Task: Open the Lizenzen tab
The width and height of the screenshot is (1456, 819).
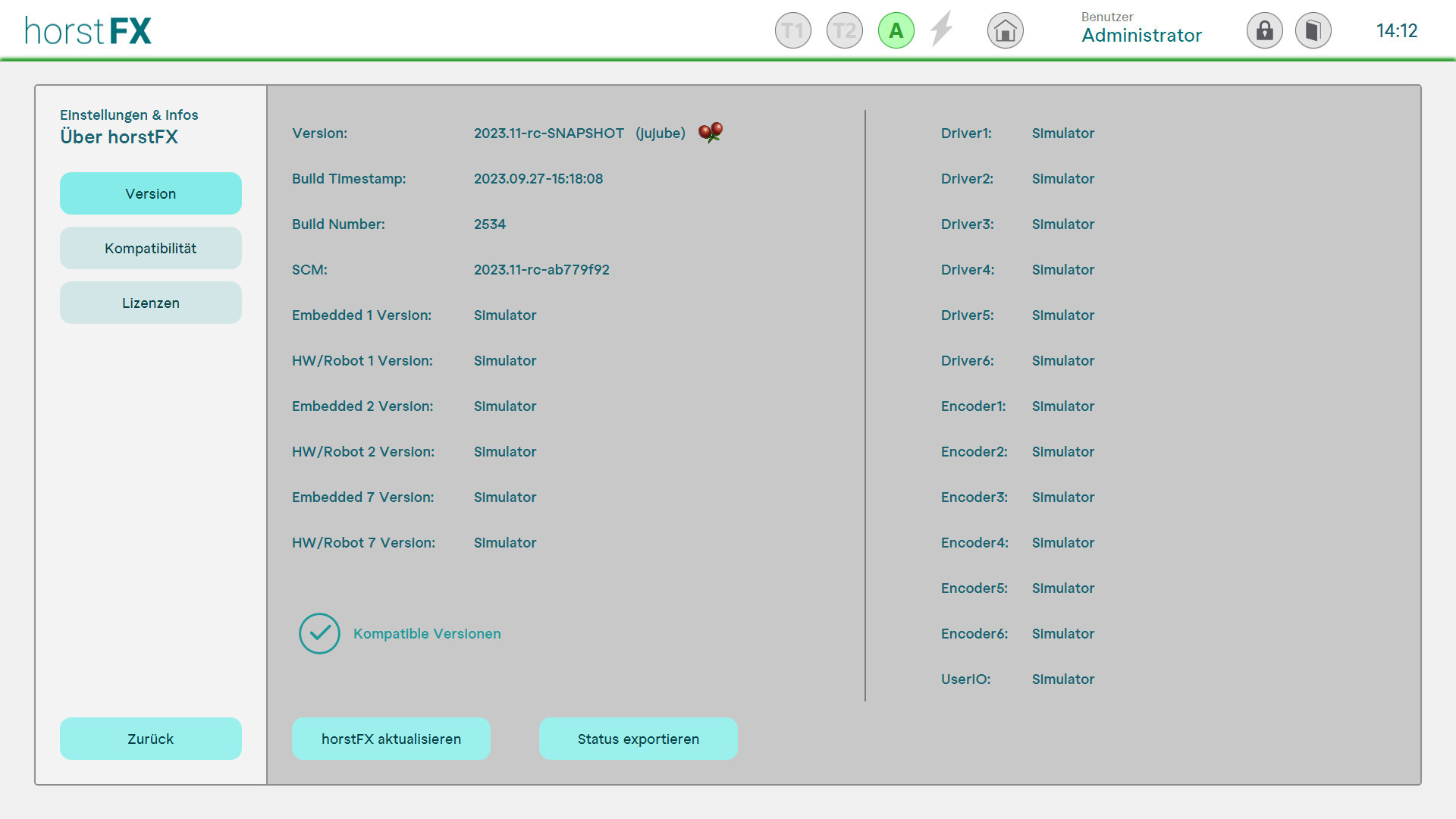Action: click(150, 303)
